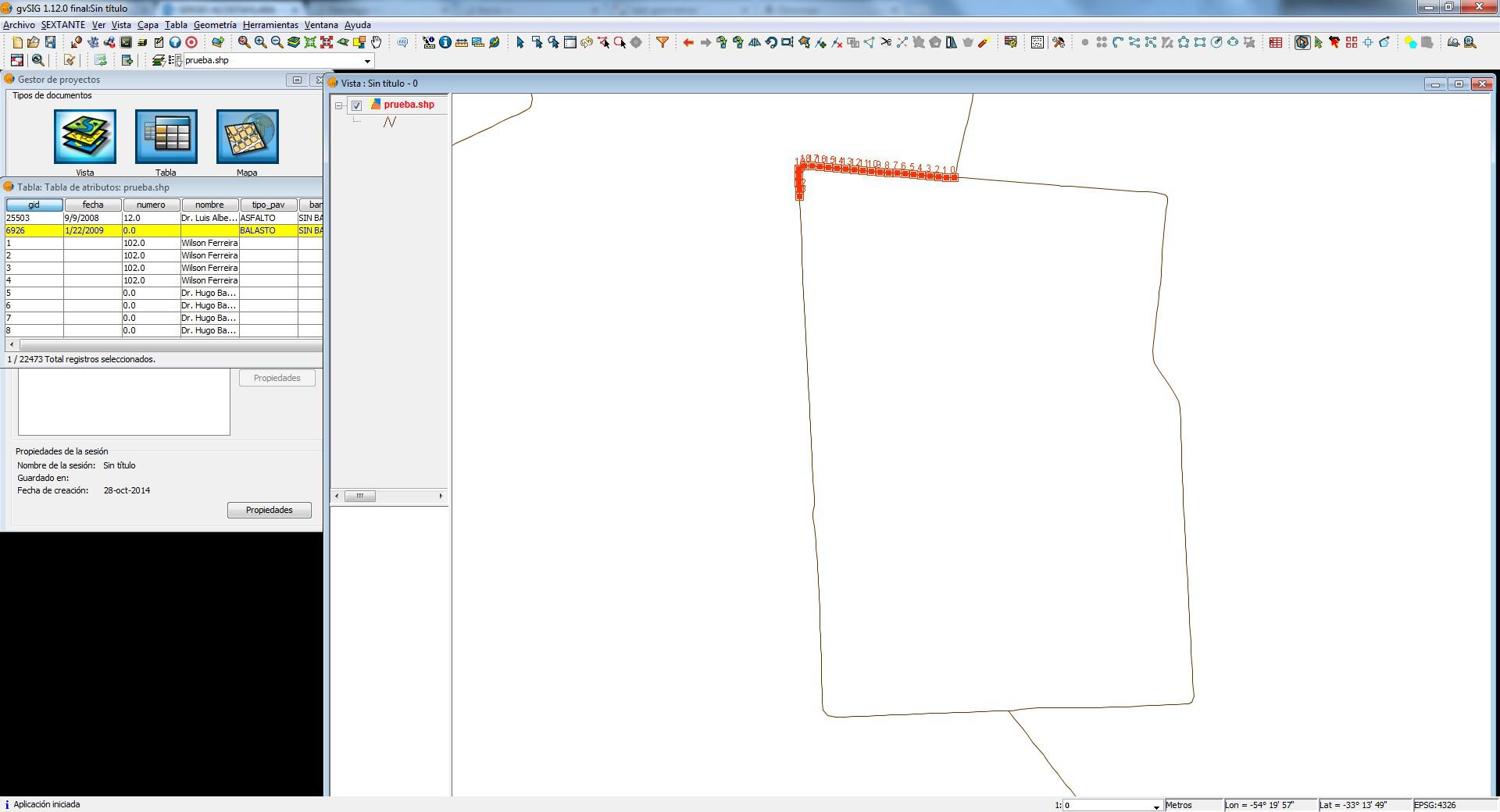Click the red target circle icon
Screen dimensions: 1500x812
coord(191,43)
